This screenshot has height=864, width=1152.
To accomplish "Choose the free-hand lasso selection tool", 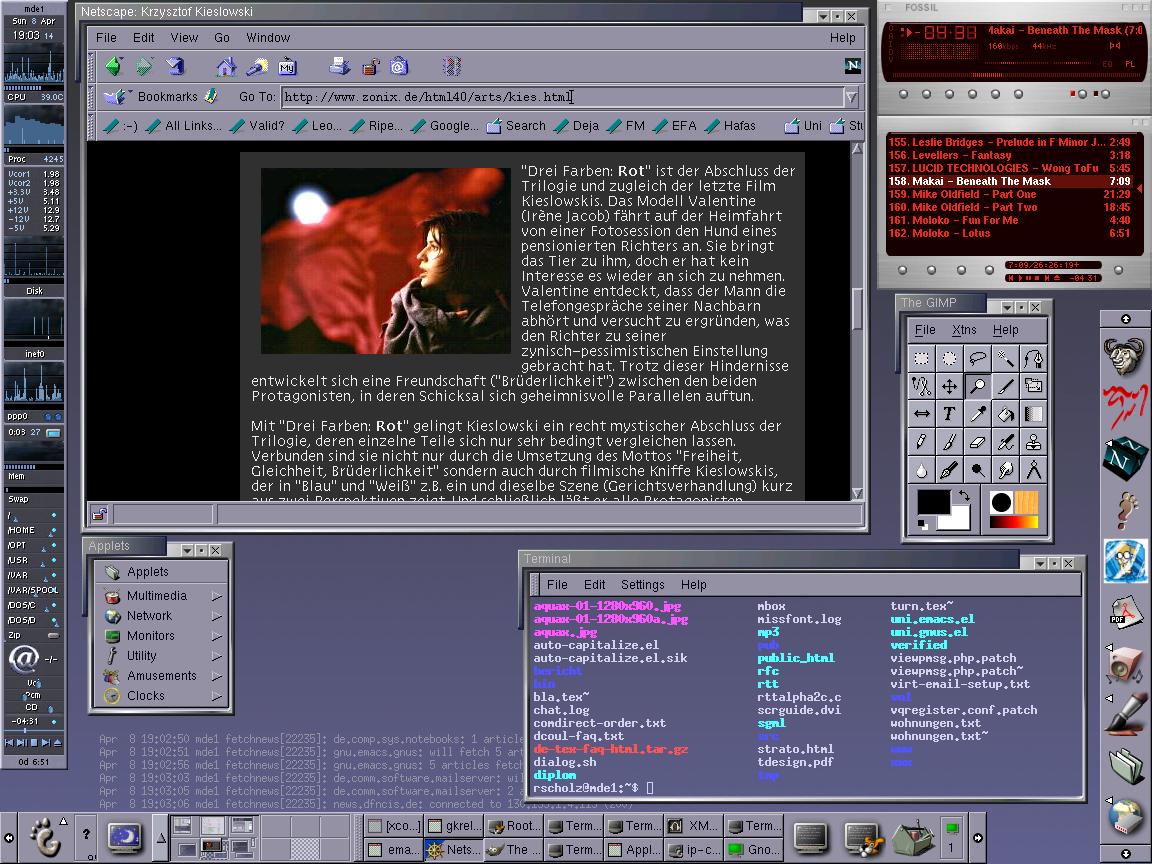I will (x=977, y=359).
